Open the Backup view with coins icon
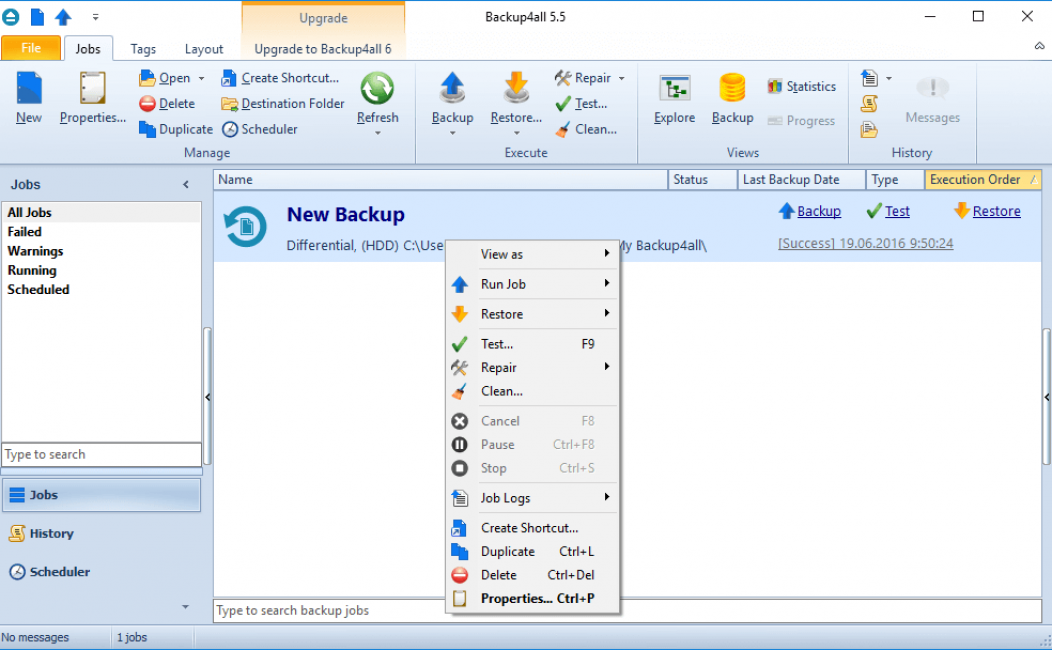Screen dimensions: 1052x650 point(732,98)
